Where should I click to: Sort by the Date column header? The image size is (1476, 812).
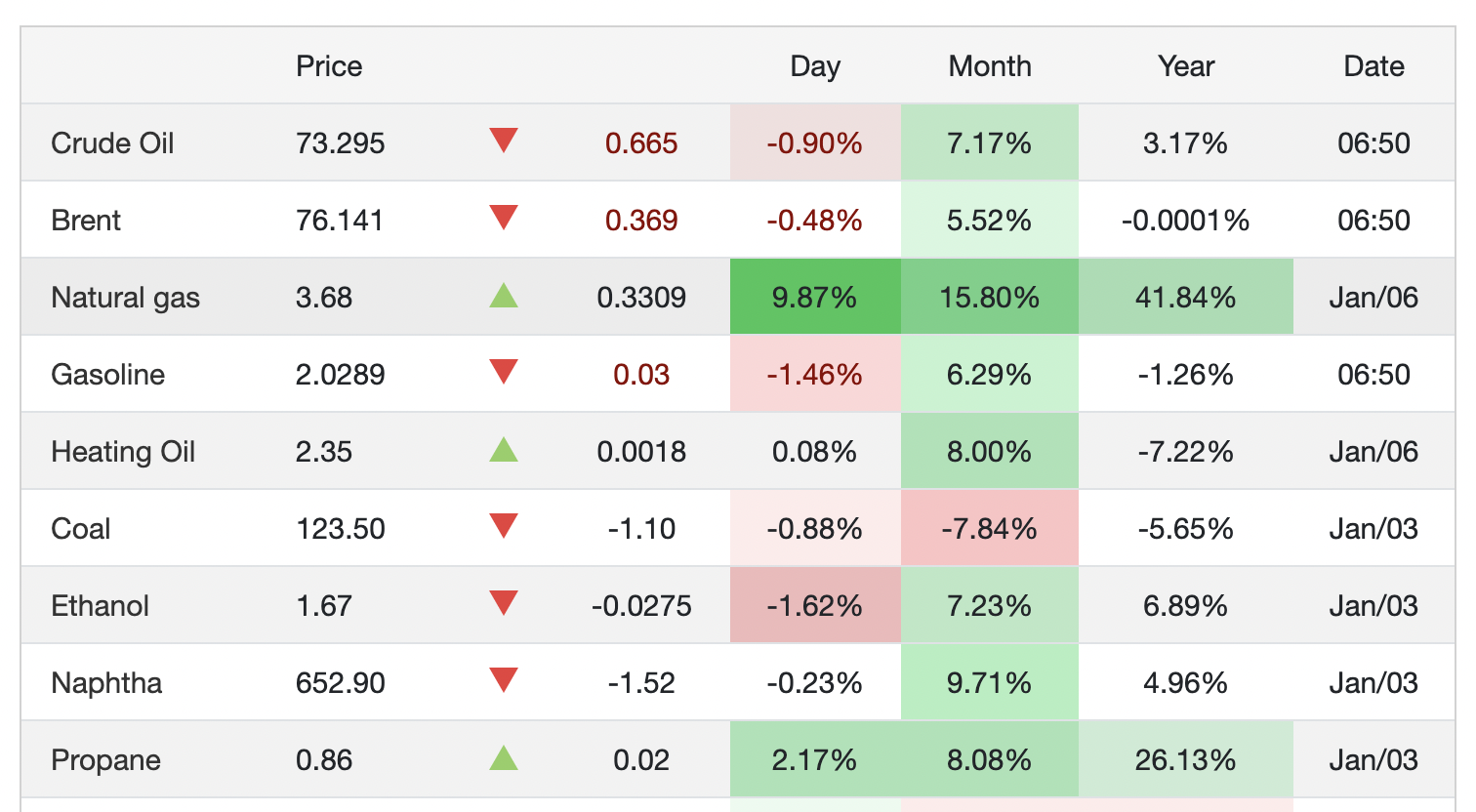1373,66
